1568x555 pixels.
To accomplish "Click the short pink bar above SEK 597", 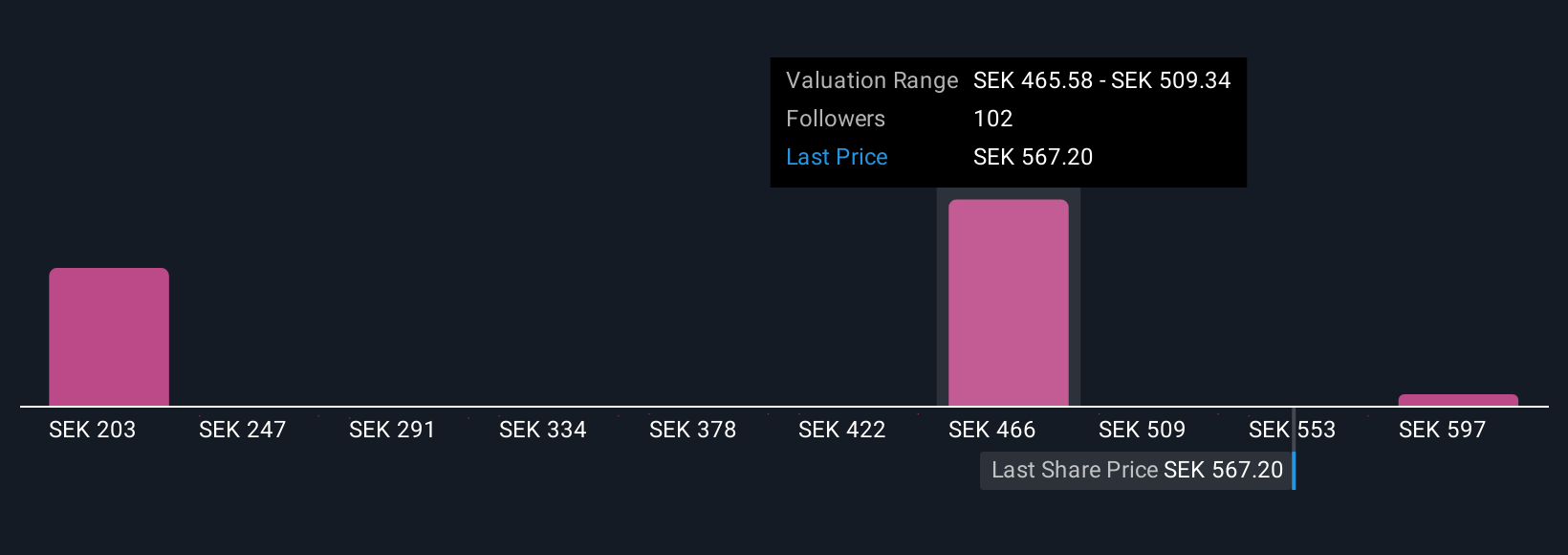I will 1458,400.
